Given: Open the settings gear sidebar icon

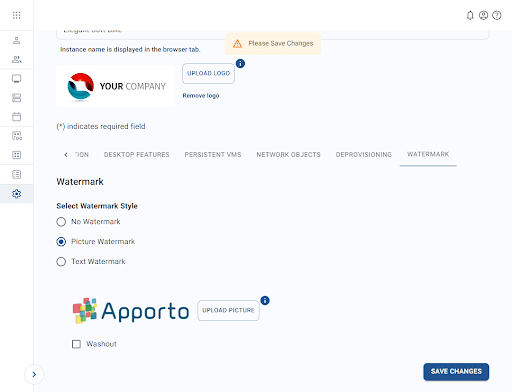Looking at the screenshot, I should (16, 194).
